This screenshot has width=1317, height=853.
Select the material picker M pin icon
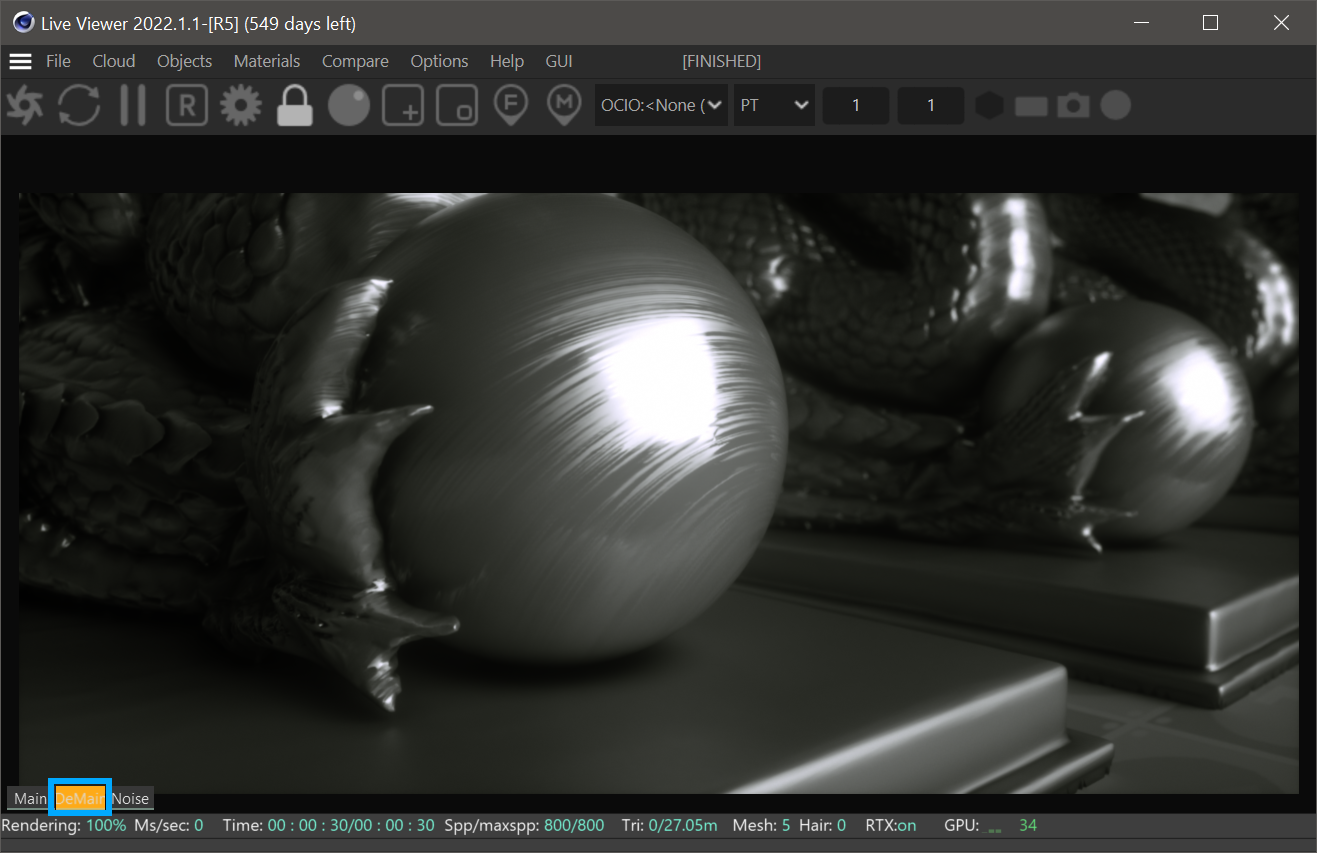pyautogui.click(x=565, y=105)
